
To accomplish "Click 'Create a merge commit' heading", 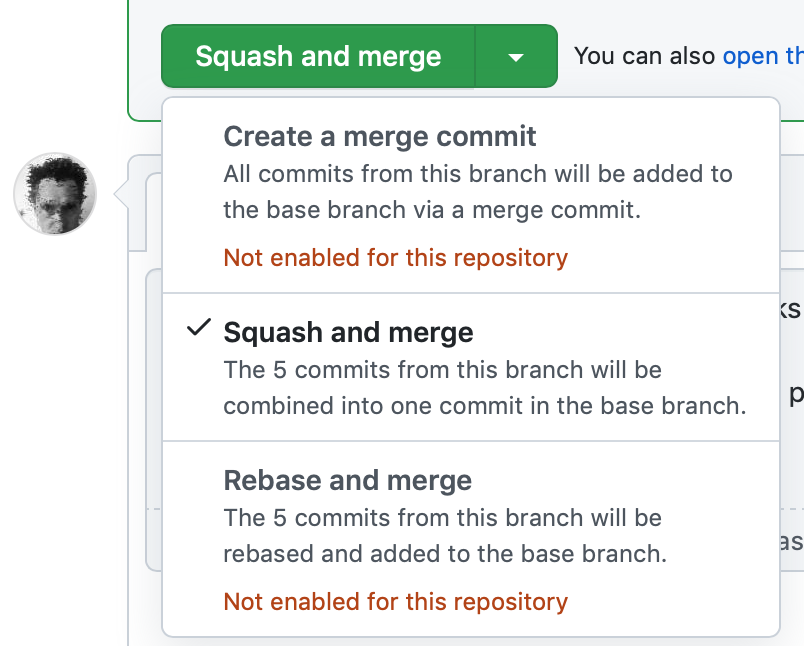I will click(x=380, y=136).
